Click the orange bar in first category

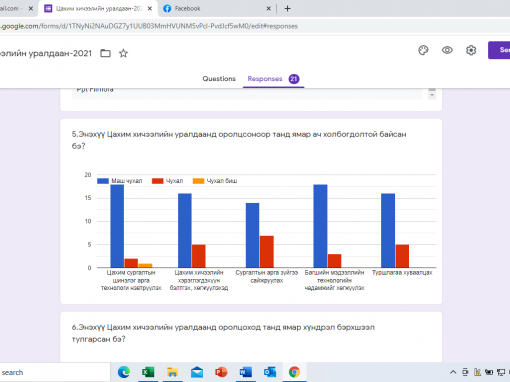point(145,265)
